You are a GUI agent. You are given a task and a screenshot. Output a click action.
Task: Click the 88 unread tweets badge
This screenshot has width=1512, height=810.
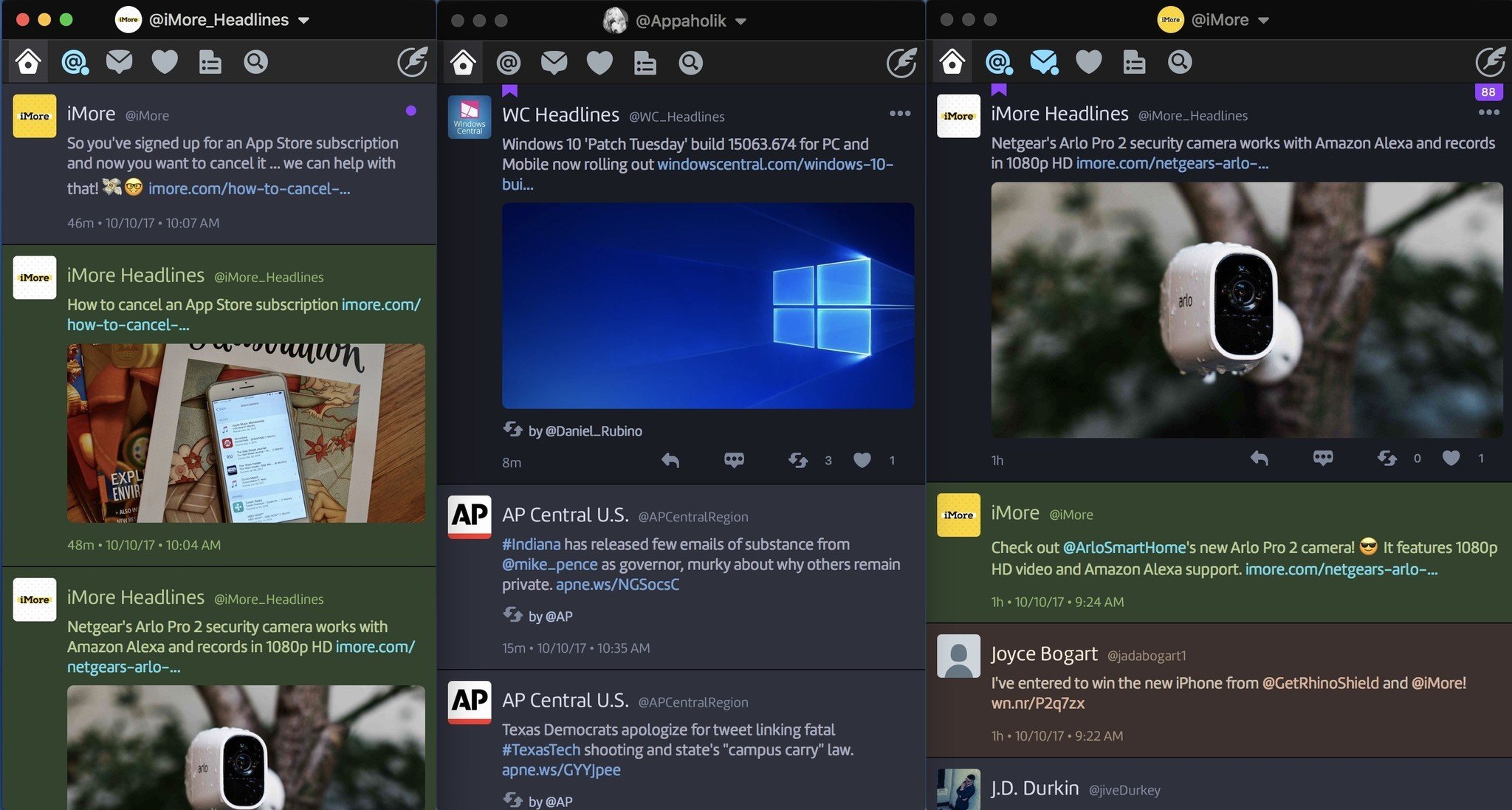click(x=1488, y=92)
